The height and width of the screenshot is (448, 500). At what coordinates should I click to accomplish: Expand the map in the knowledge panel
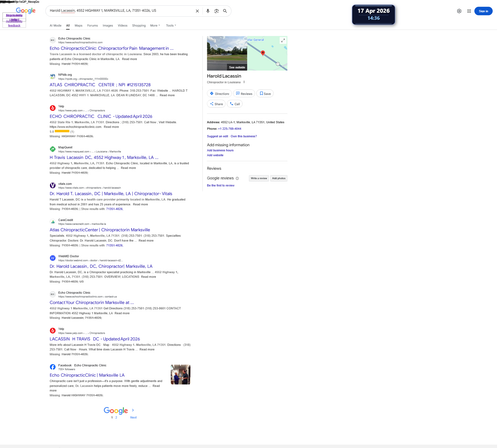pos(283,40)
